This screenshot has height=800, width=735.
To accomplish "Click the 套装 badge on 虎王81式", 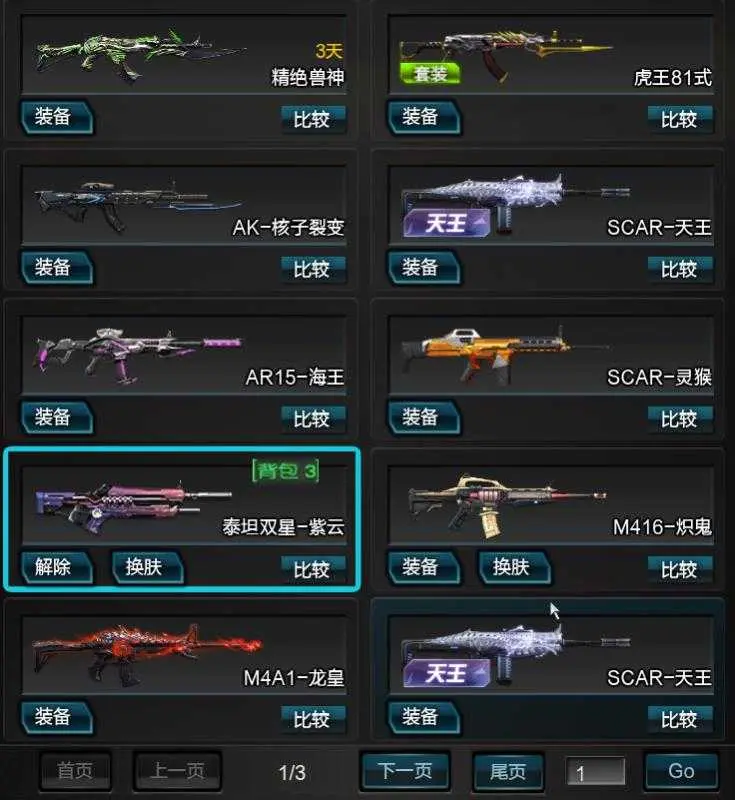I will [x=430, y=74].
